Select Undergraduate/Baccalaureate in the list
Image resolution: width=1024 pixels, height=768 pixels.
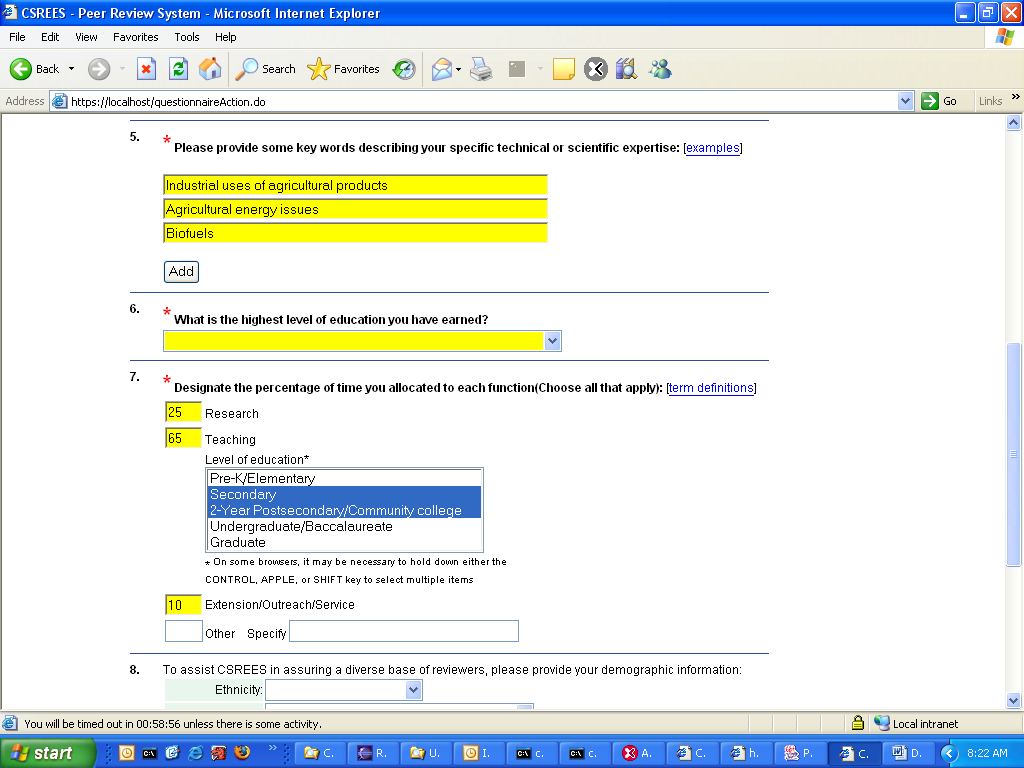344,526
